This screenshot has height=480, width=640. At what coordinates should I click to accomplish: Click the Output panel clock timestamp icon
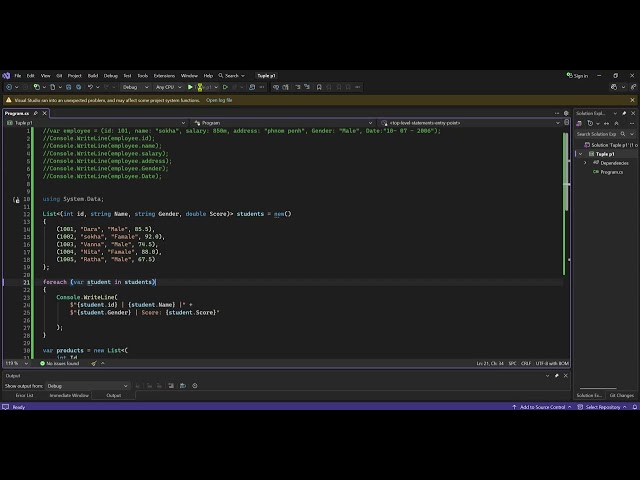pyautogui.click(x=195, y=386)
